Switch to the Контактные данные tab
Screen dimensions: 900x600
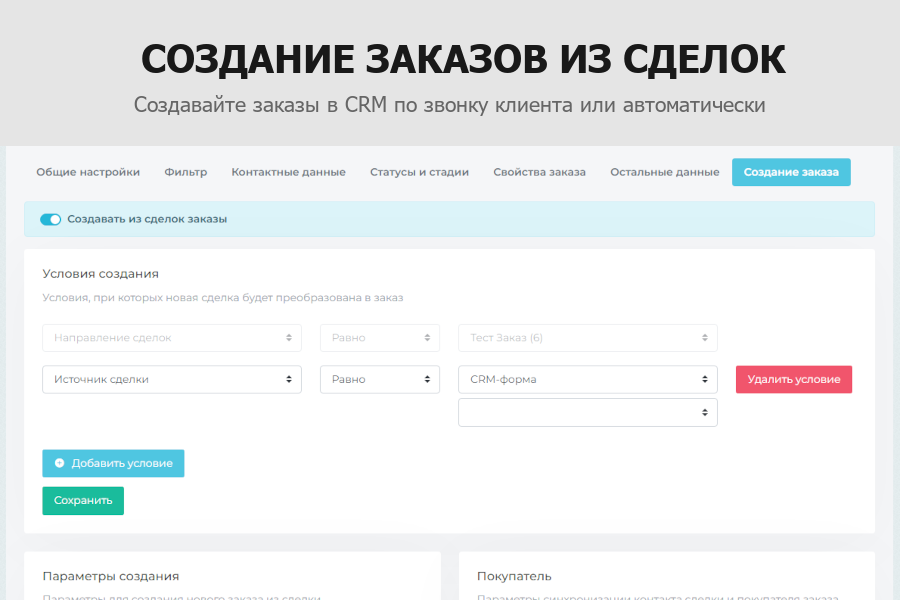[x=288, y=171]
